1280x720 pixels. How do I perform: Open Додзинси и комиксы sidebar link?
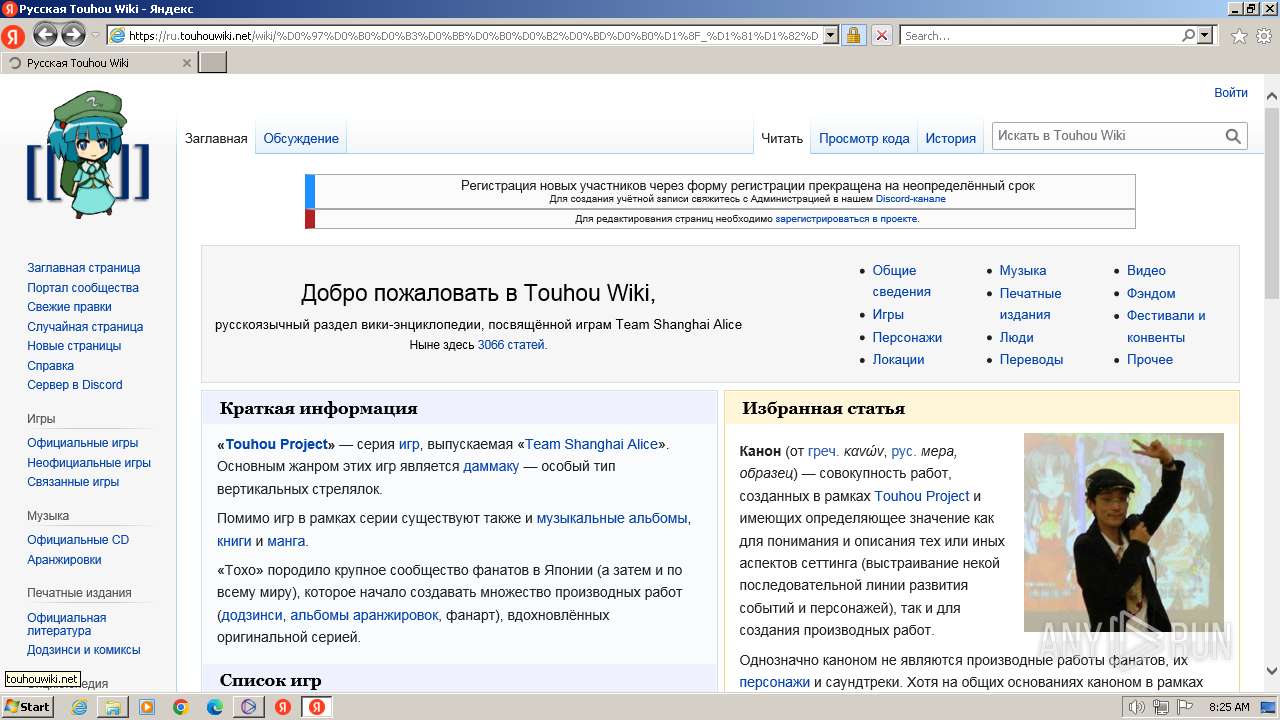[x=84, y=650]
